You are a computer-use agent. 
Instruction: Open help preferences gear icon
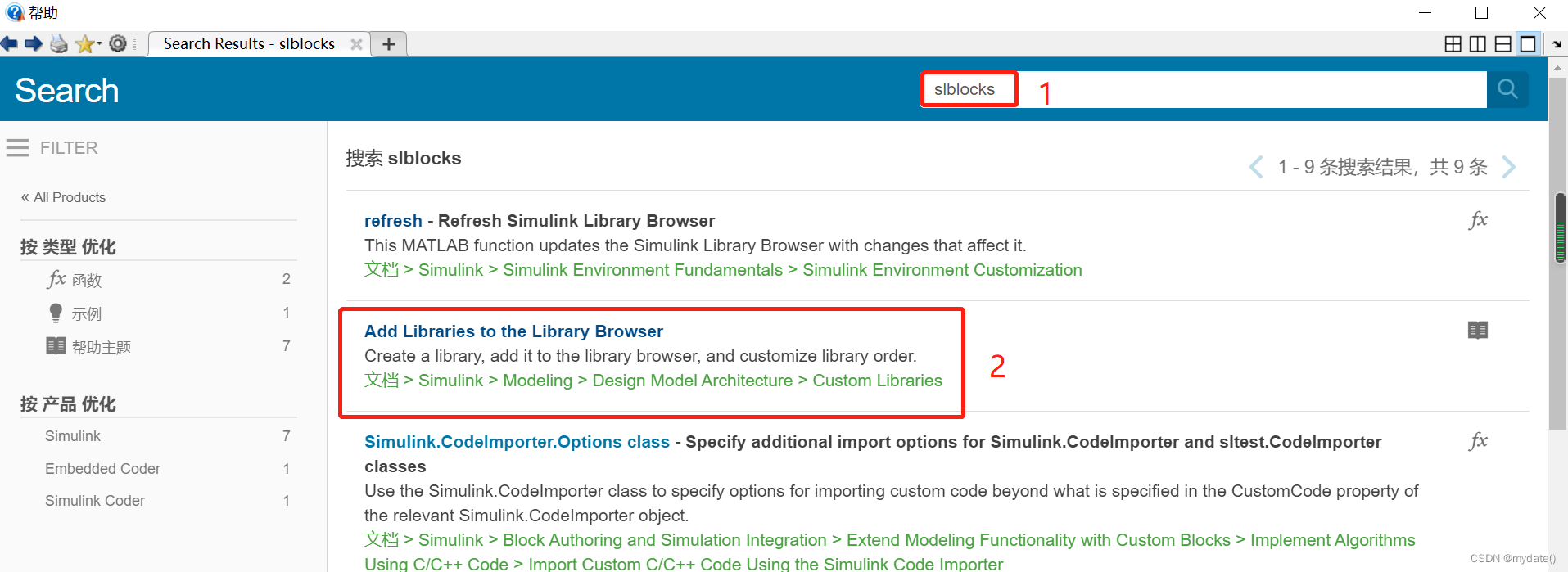[118, 43]
